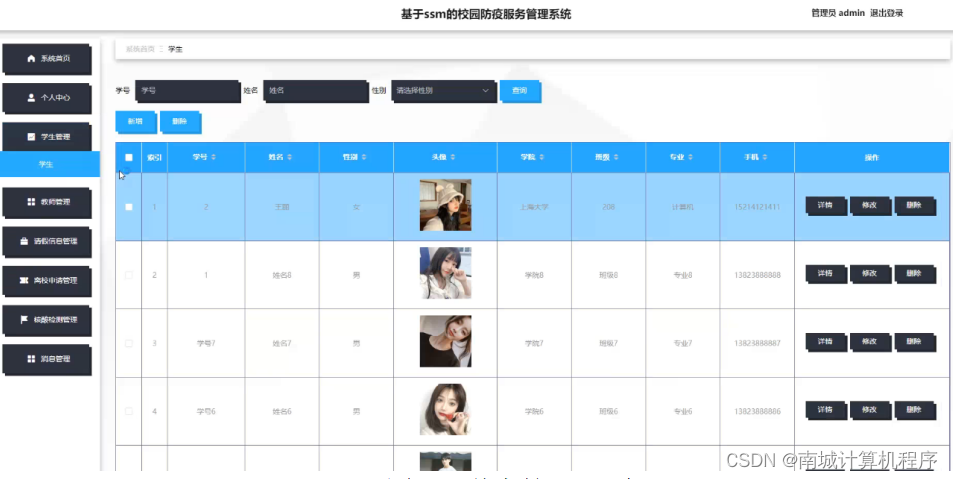This screenshot has width=953, height=479.
Task: Sort table by 学号 column arrows
Action: click(214, 157)
